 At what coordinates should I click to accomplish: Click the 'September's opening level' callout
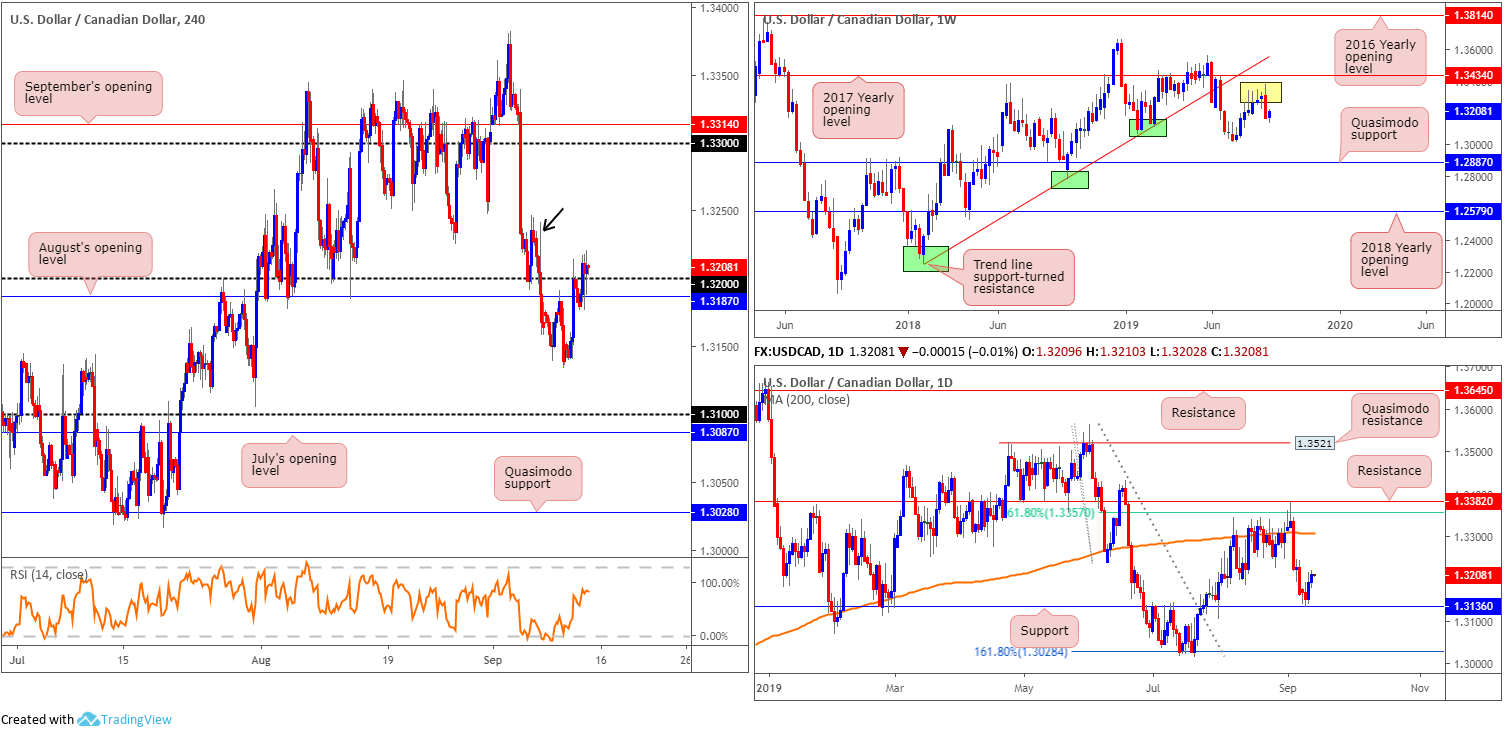(x=88, y=95)
